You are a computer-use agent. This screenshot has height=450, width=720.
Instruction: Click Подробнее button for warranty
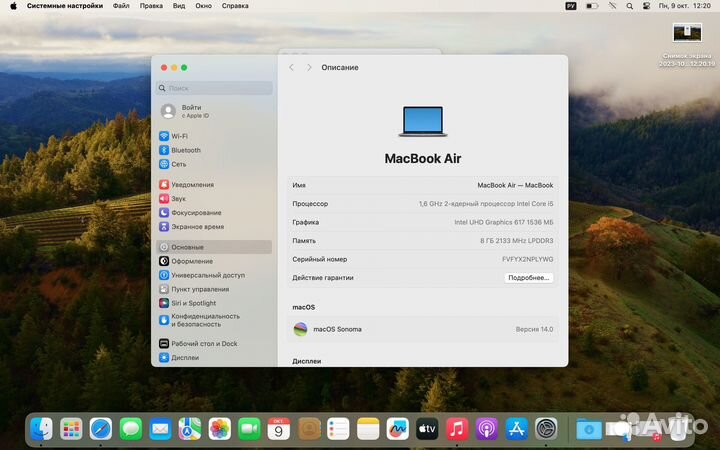click(x=529, y=278)
